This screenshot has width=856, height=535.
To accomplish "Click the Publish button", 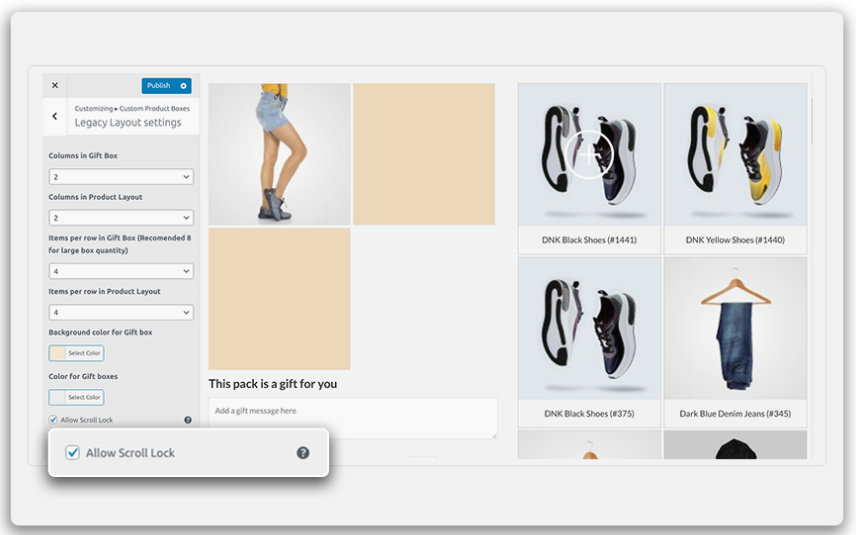I will click(x=159, y=86).
